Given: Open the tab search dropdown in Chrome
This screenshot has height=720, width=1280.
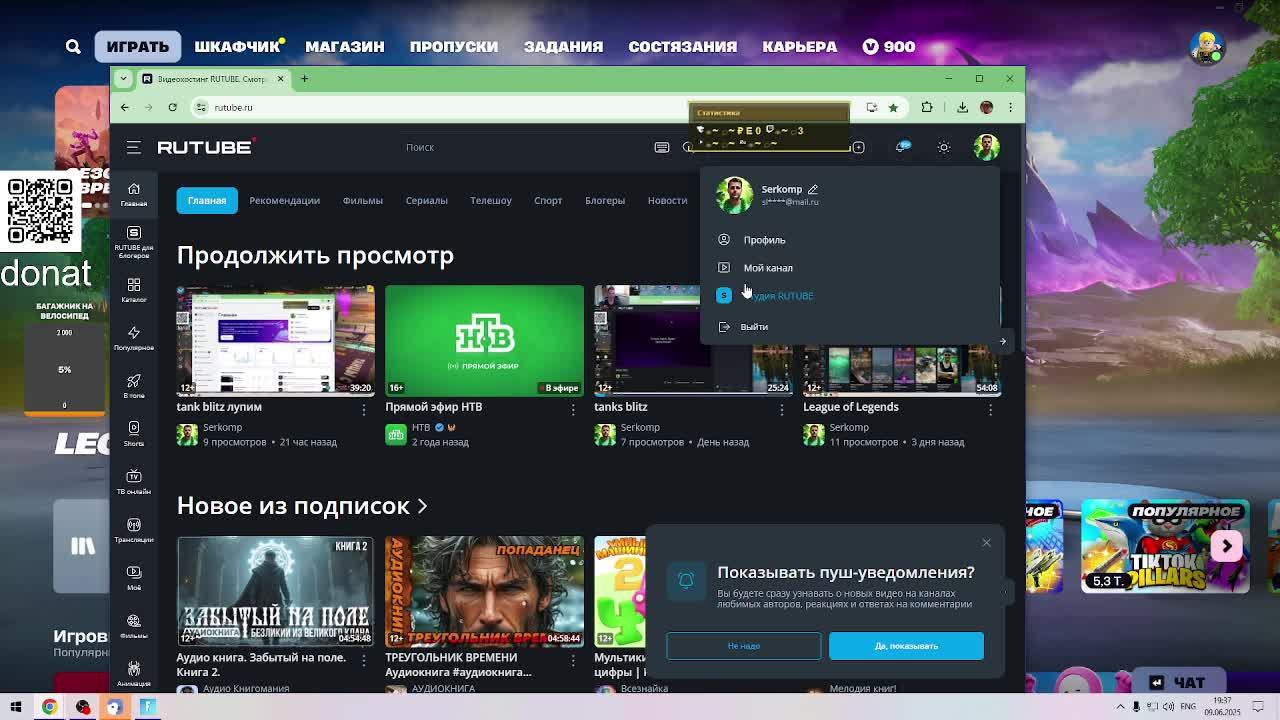Looking at the screenshot, I should point(124,78).
